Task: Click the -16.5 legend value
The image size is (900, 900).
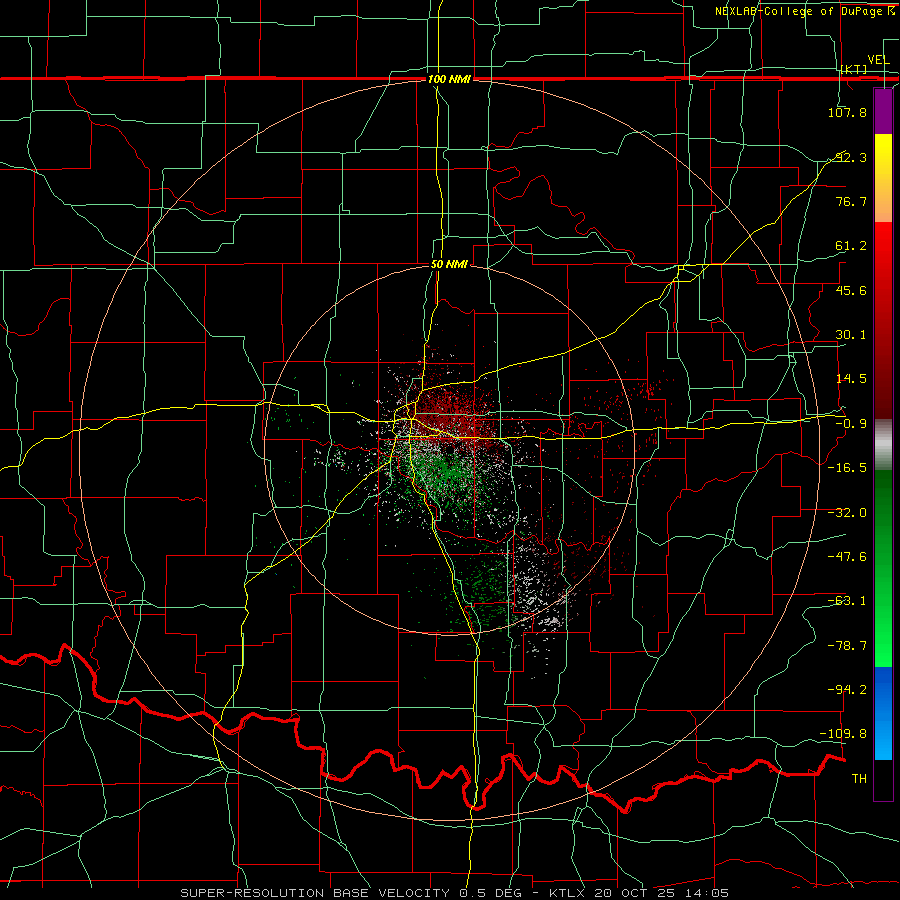Action: [847, 468]
